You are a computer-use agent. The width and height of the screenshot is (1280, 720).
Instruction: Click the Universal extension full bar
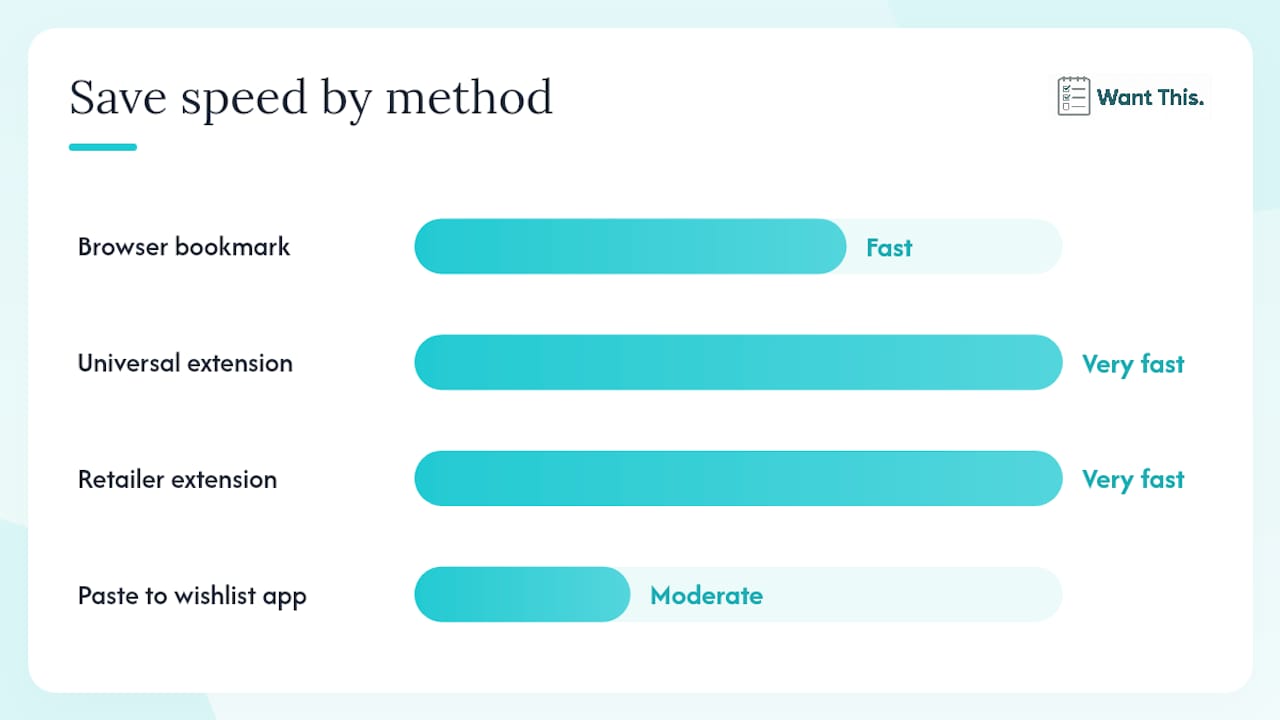pyautogui.click(x=738, y=362)
